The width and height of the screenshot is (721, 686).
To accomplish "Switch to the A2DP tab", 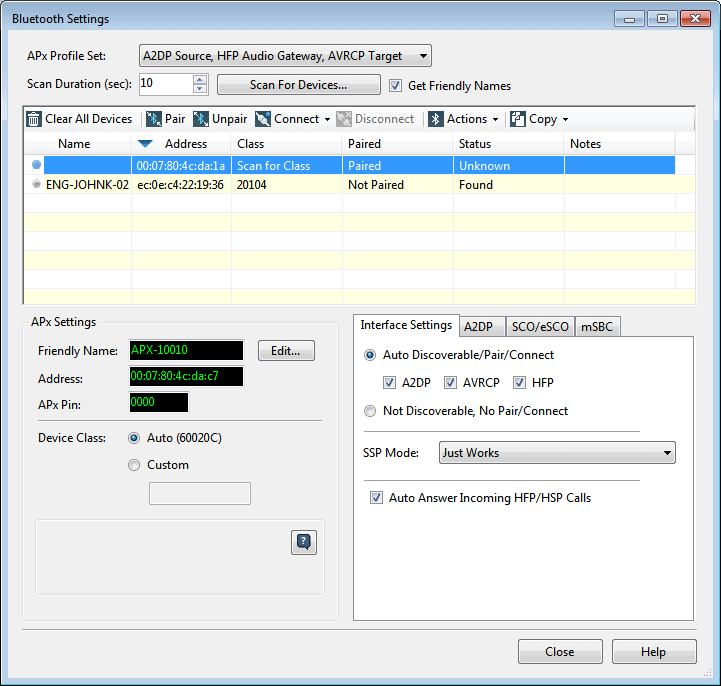I will tap(479, 326).
